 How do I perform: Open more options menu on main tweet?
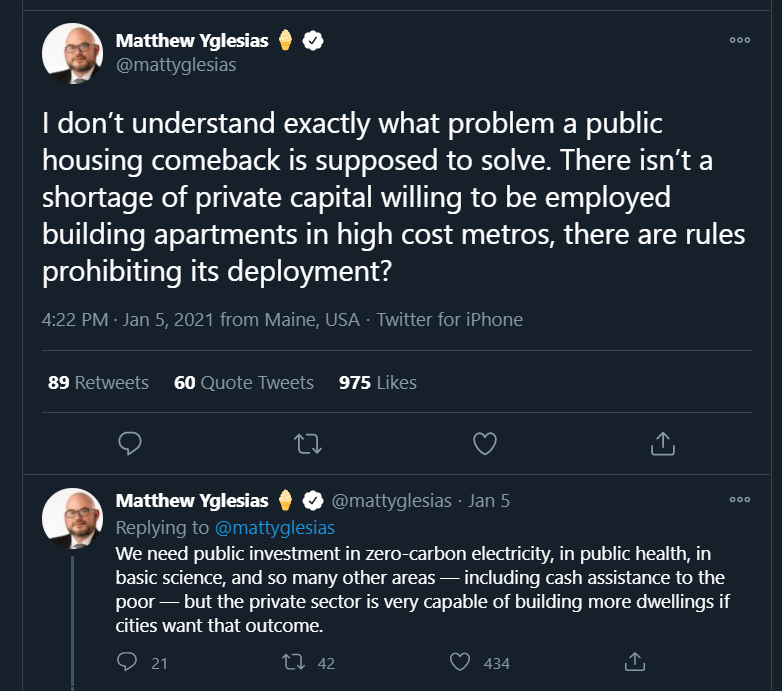pos(740,41)
